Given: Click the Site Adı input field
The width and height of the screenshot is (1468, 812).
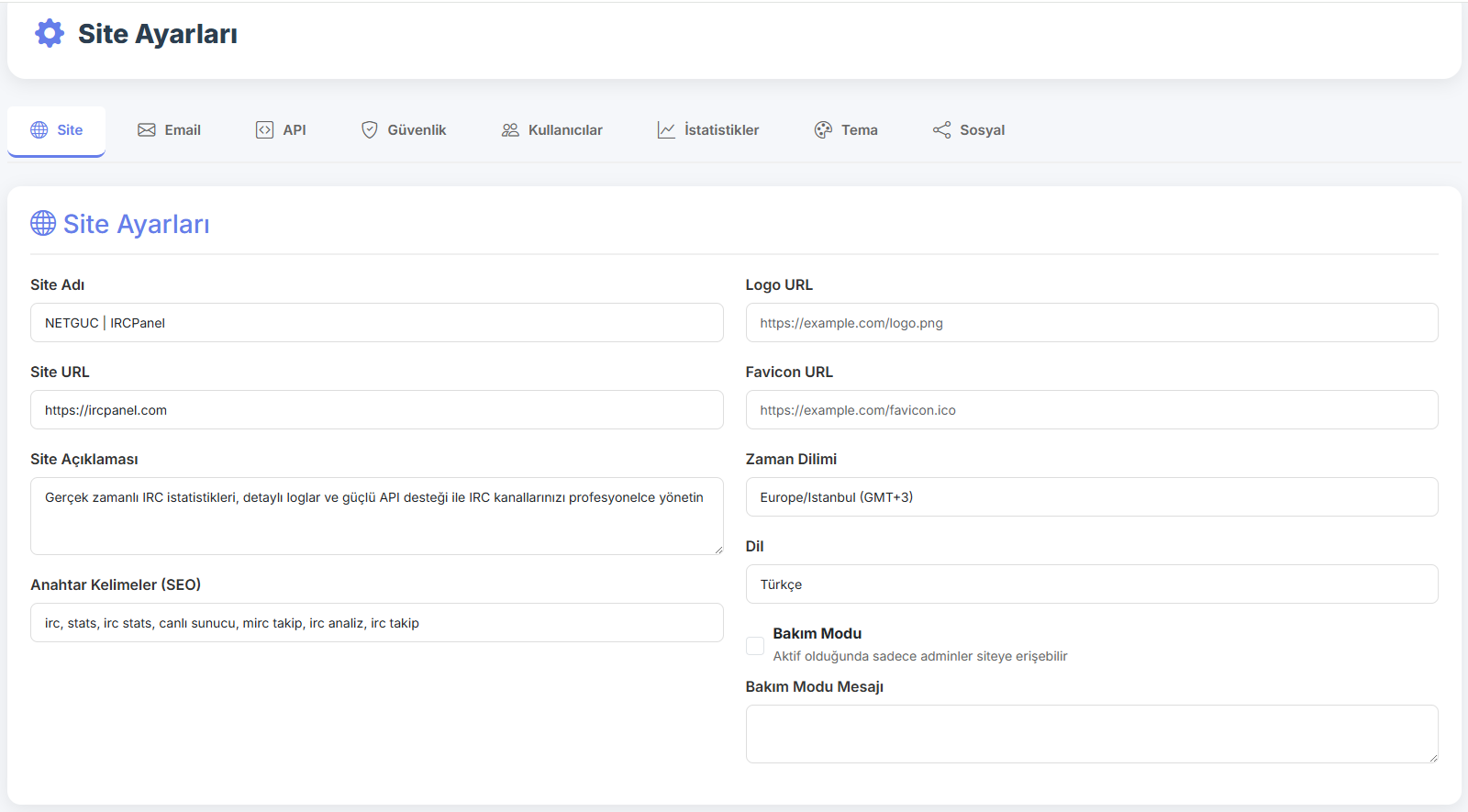Looking at the screenshot, I should pos(376,323).
